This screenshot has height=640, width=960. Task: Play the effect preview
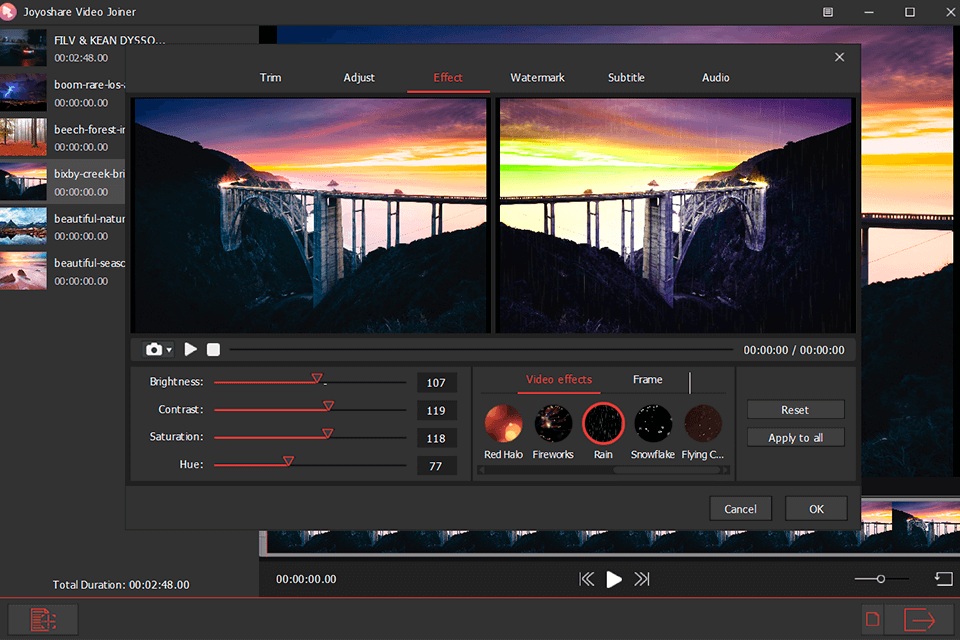[x=190, y=349]
